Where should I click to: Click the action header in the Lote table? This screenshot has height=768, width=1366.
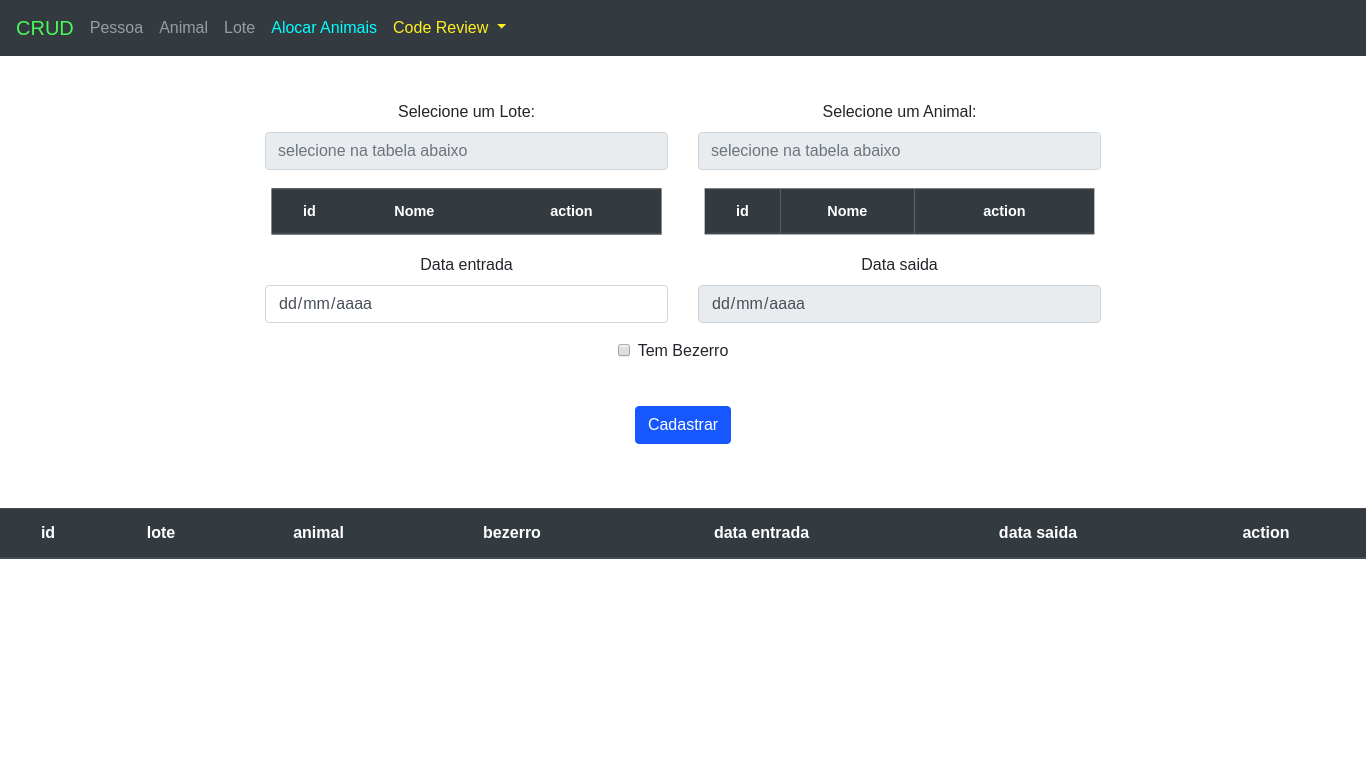pos(571,211)
